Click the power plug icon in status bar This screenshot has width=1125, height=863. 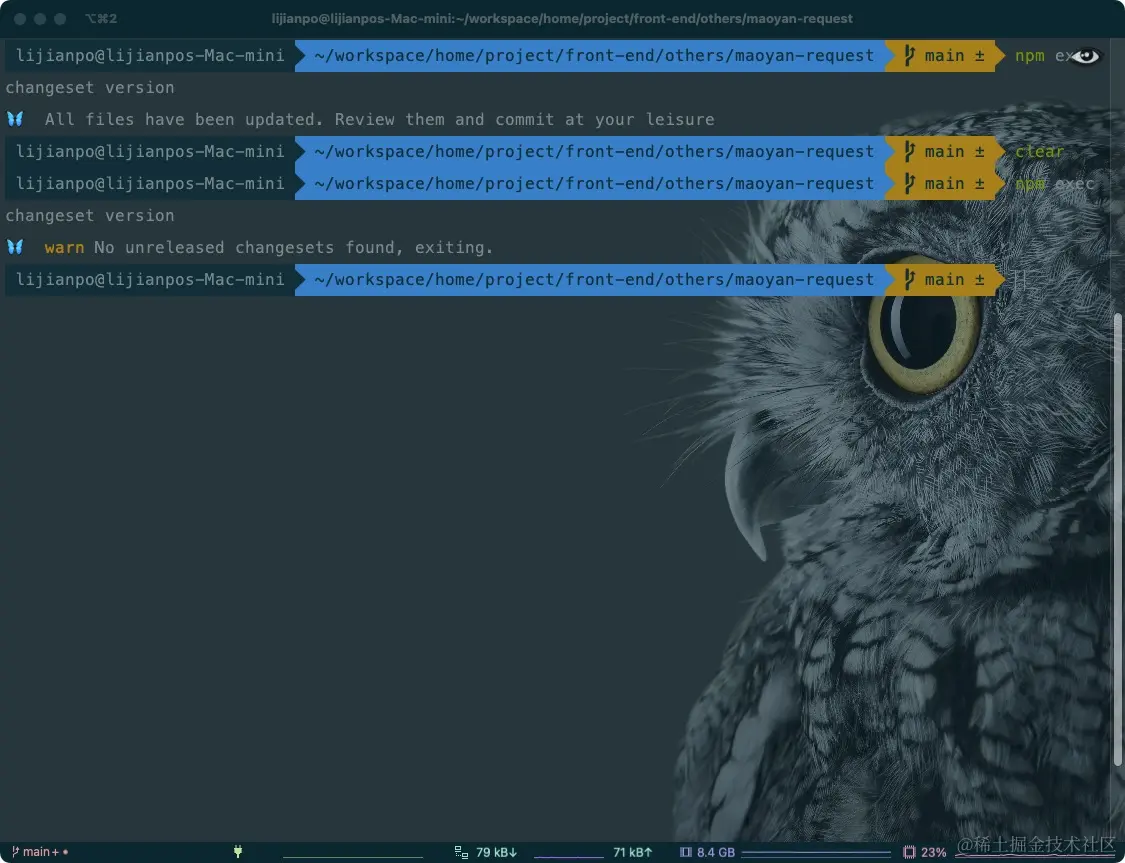click(x=238, y=852)
